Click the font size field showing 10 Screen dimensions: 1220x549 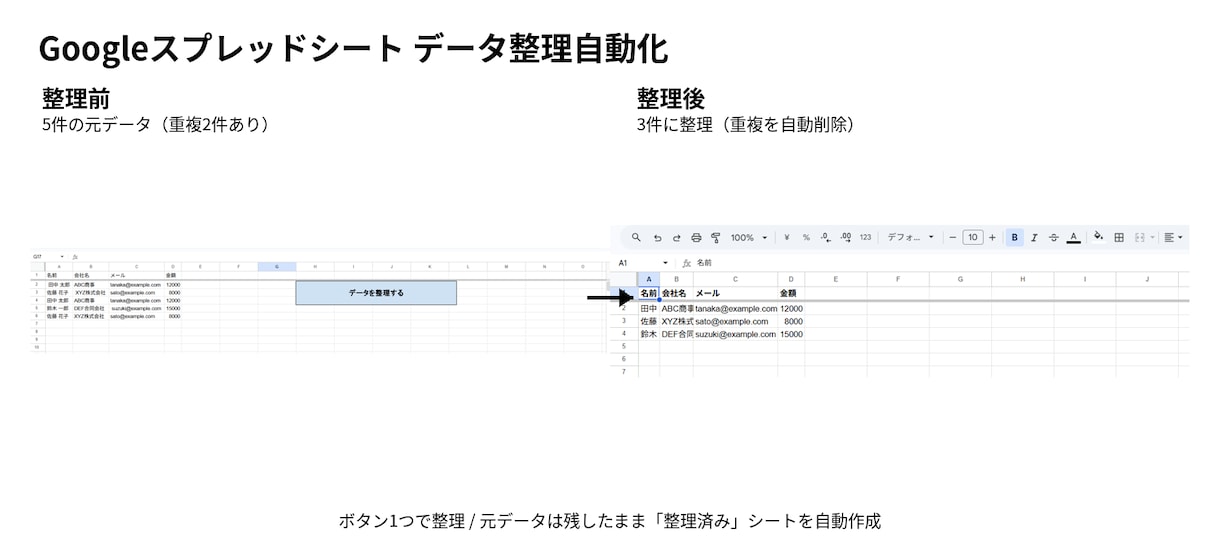tap(972, 238)
